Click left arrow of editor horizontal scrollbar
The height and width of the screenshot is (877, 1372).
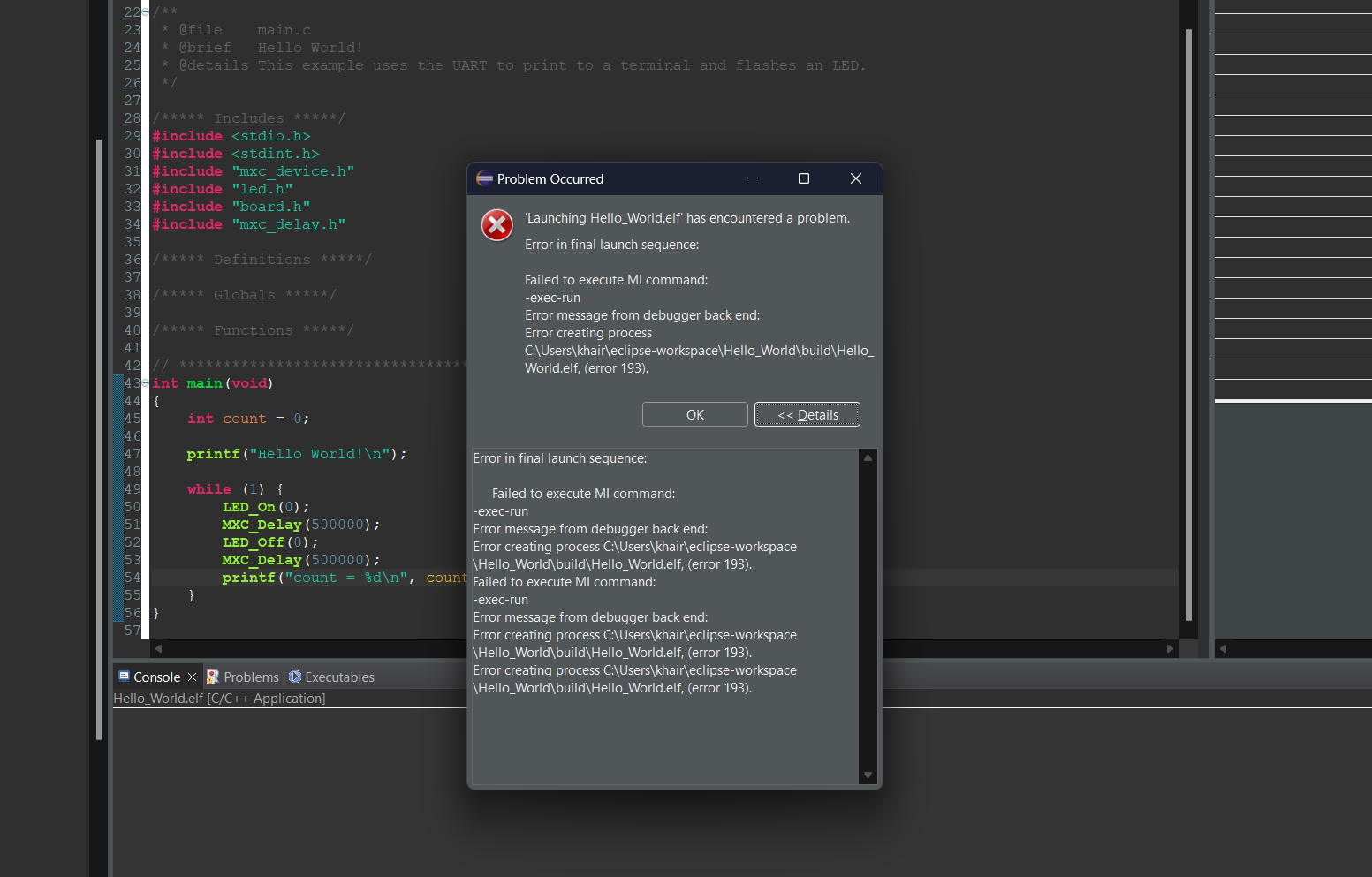159,648
